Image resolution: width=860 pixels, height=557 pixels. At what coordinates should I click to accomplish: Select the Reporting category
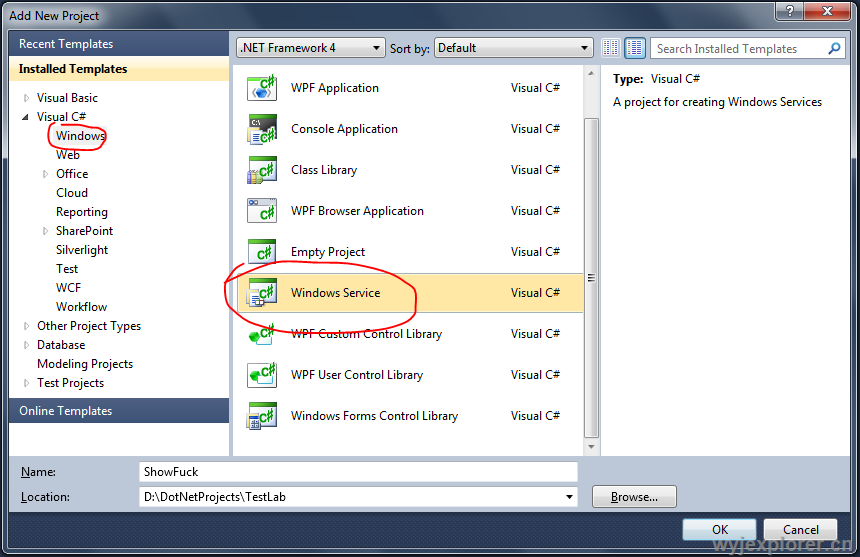point(82,212)
